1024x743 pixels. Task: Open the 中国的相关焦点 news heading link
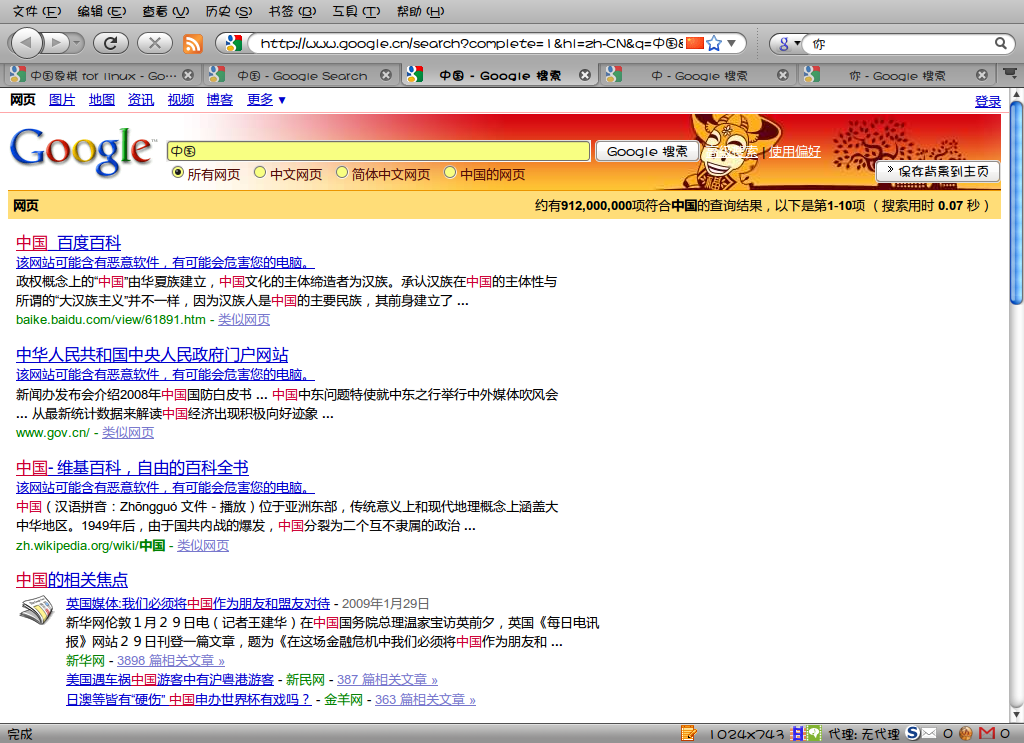click(72, 580)
